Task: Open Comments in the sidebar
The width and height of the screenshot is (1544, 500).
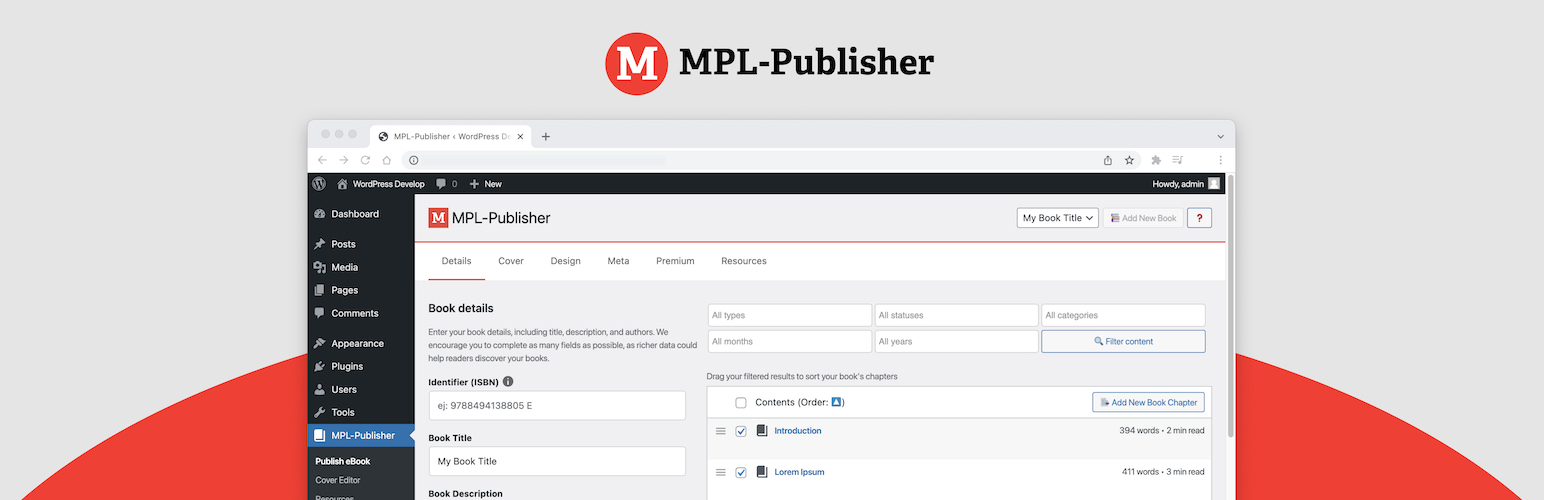Action: pyautogui.click(x=361, y=313)
